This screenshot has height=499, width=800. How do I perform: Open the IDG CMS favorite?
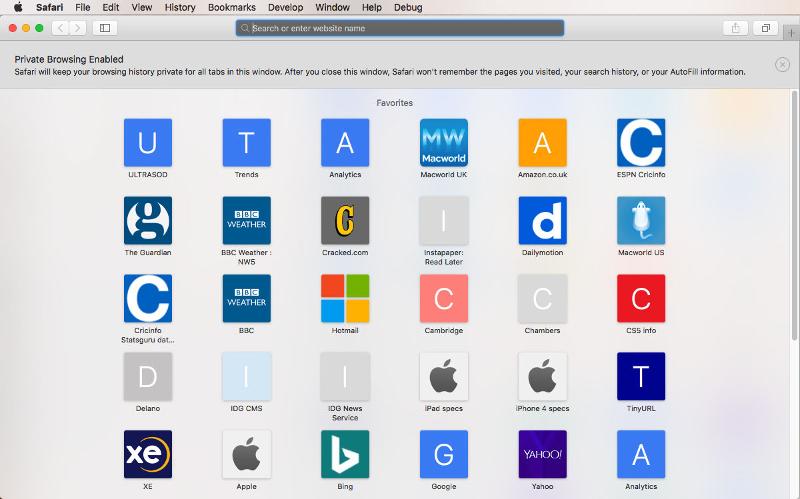click(x=246, y=376)
